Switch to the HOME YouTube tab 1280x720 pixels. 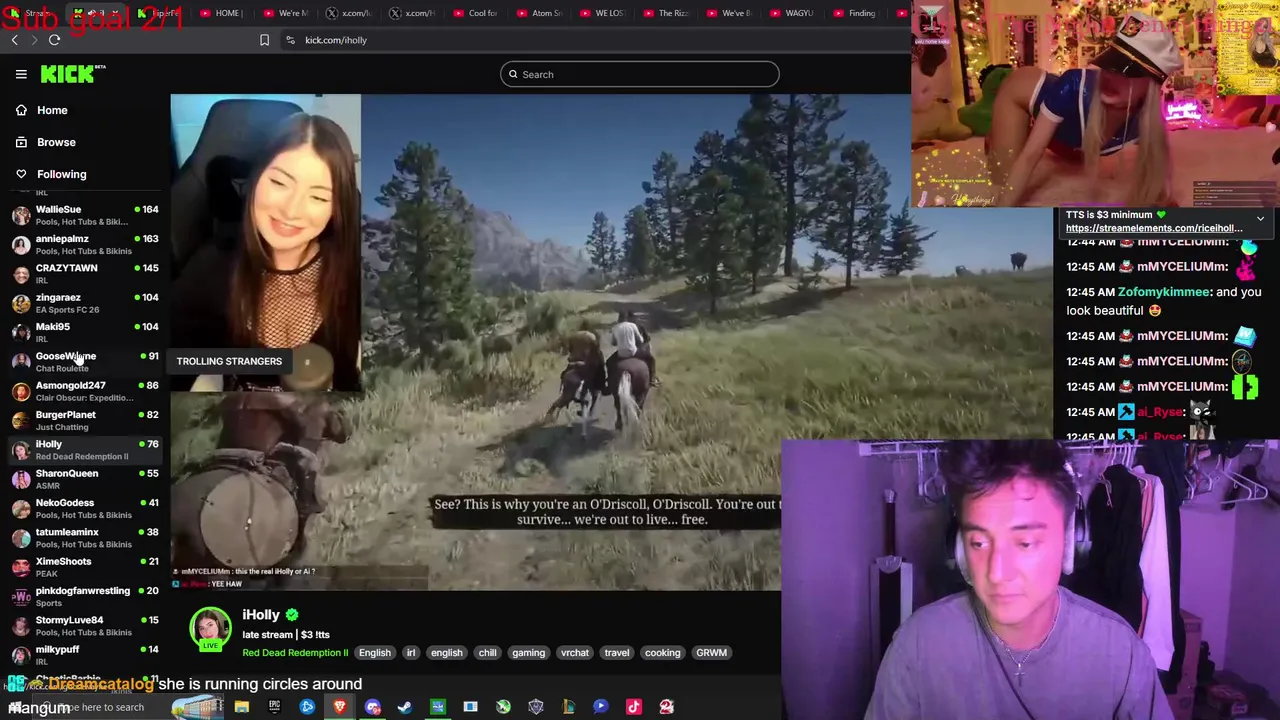click(x=222, y=13)
